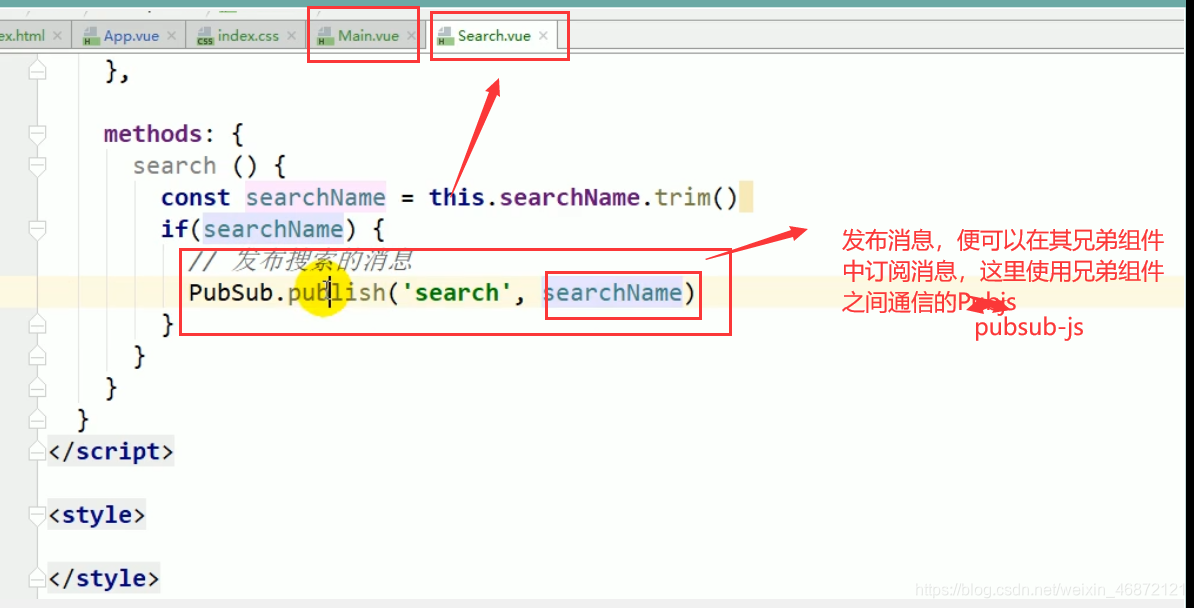Click the searchName argument in the publish call

click(612, 293)
